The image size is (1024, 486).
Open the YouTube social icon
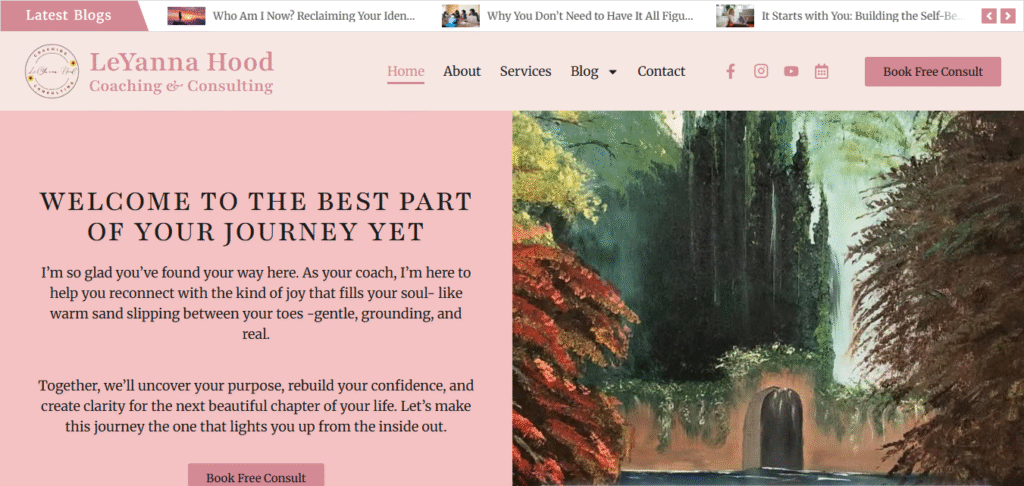(x=791, y=71)
